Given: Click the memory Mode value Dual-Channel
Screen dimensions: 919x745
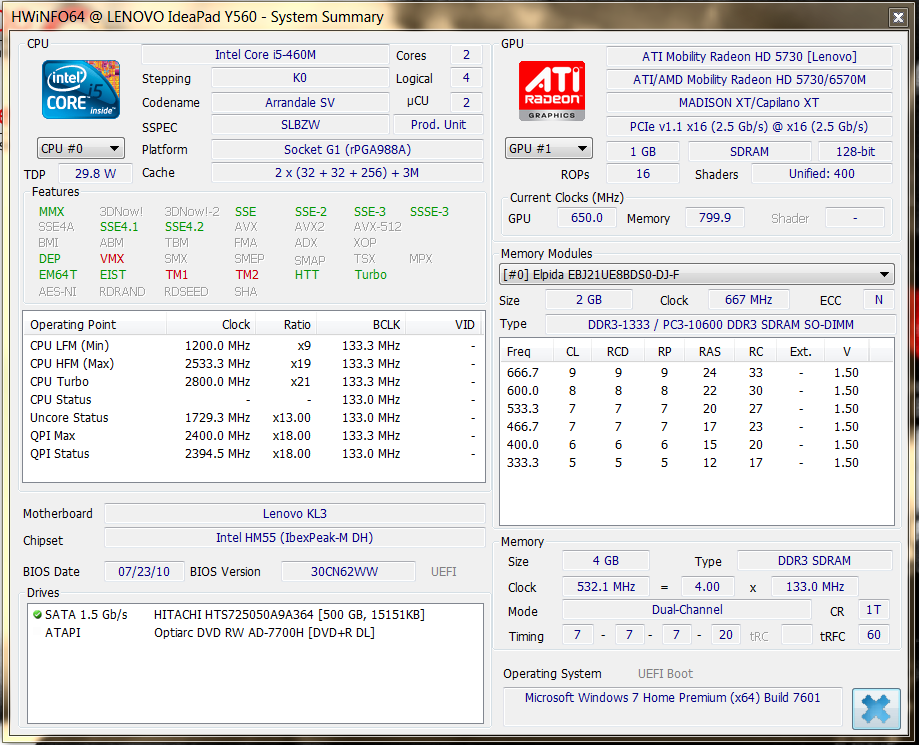Looking at the screenshot, I should click(x=687, y=610).
